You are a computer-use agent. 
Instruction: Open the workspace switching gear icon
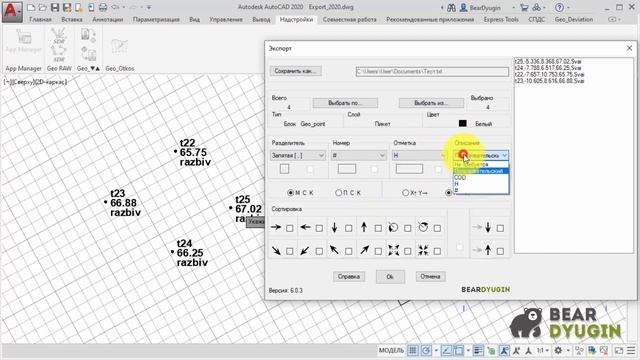tap(558, 350)
